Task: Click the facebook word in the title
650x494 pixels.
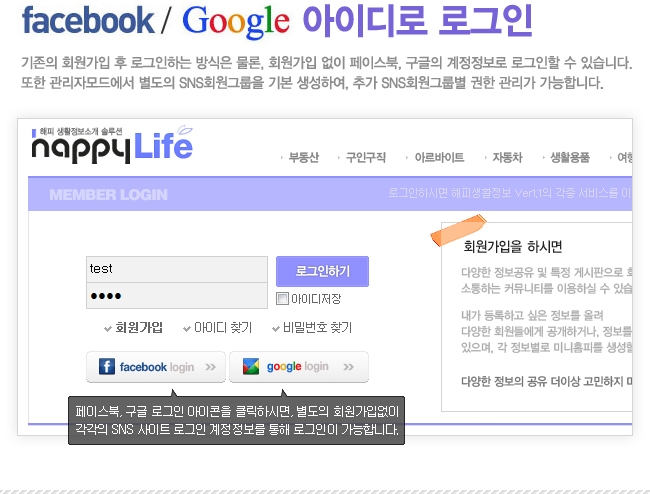Action: [88, 20]
